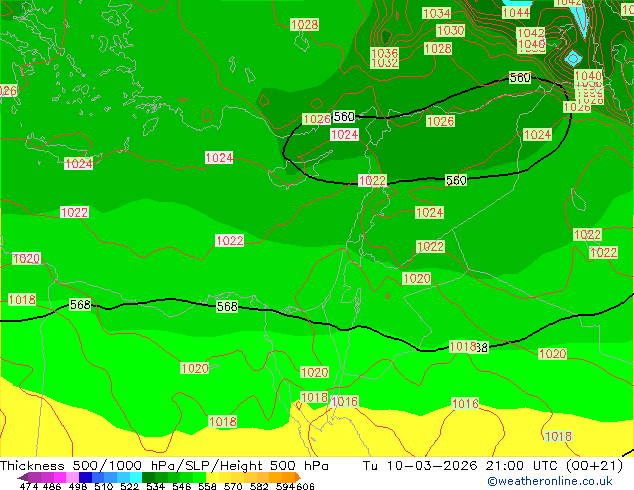The height and width of the screenshot is (490, 634).
Task: Click the purple left arrow end of the color scale
Action: tap(22, 477)
